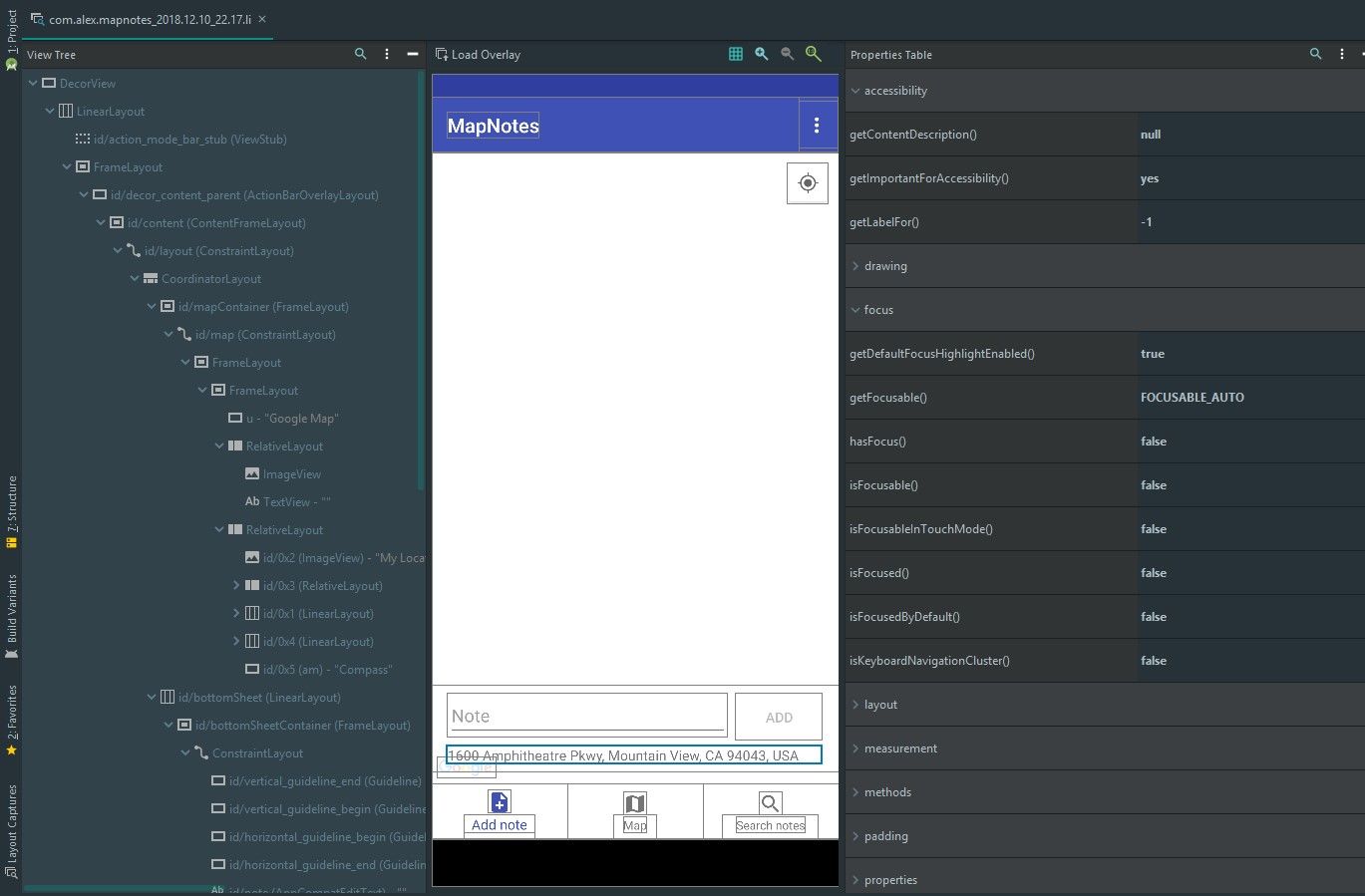Image resolution: width=1365 pixels, height=896 pixels.
Task: Zoom in on the layout preview
Action: click(x=762, y=54)
